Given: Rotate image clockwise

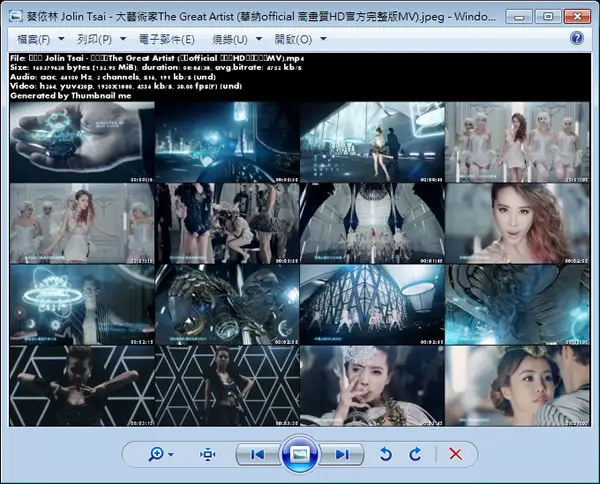Looking at the screenshot, I should [415, 454].
